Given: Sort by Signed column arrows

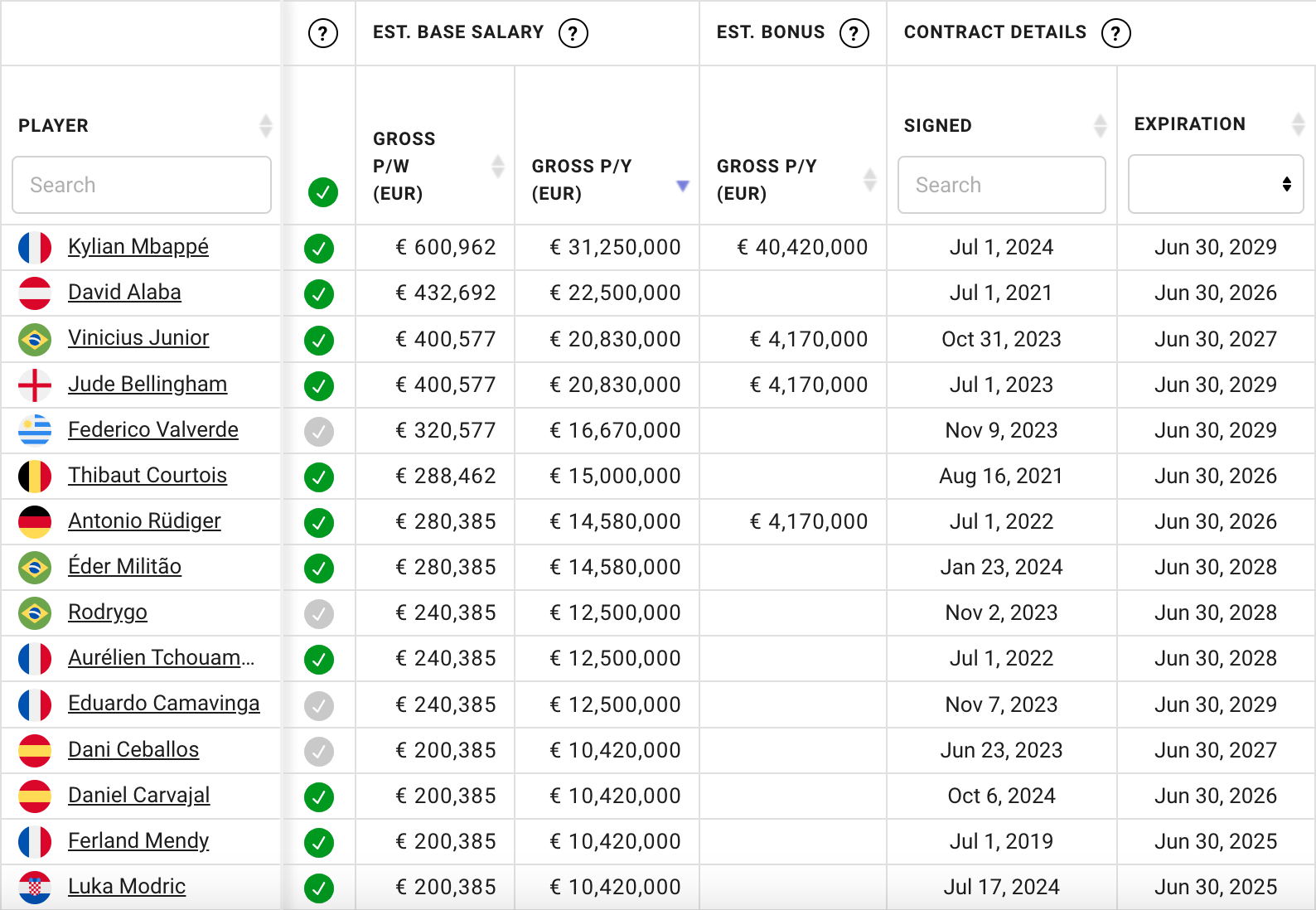Looking at the screenshot, I should click(x=1100, y=126).
